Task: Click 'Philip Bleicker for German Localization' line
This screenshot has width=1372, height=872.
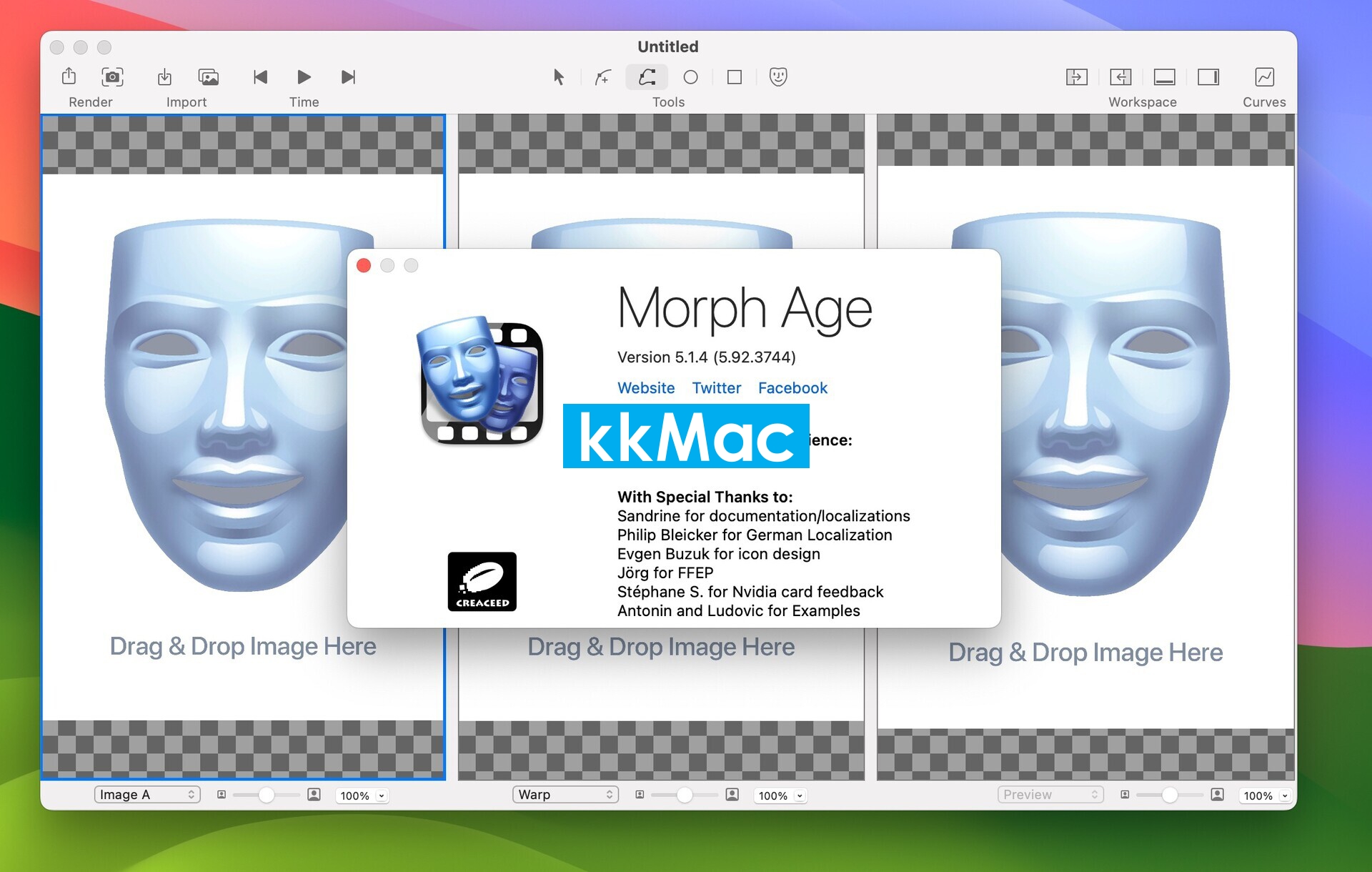Action: pyautogui.click(x=755, y=535)
